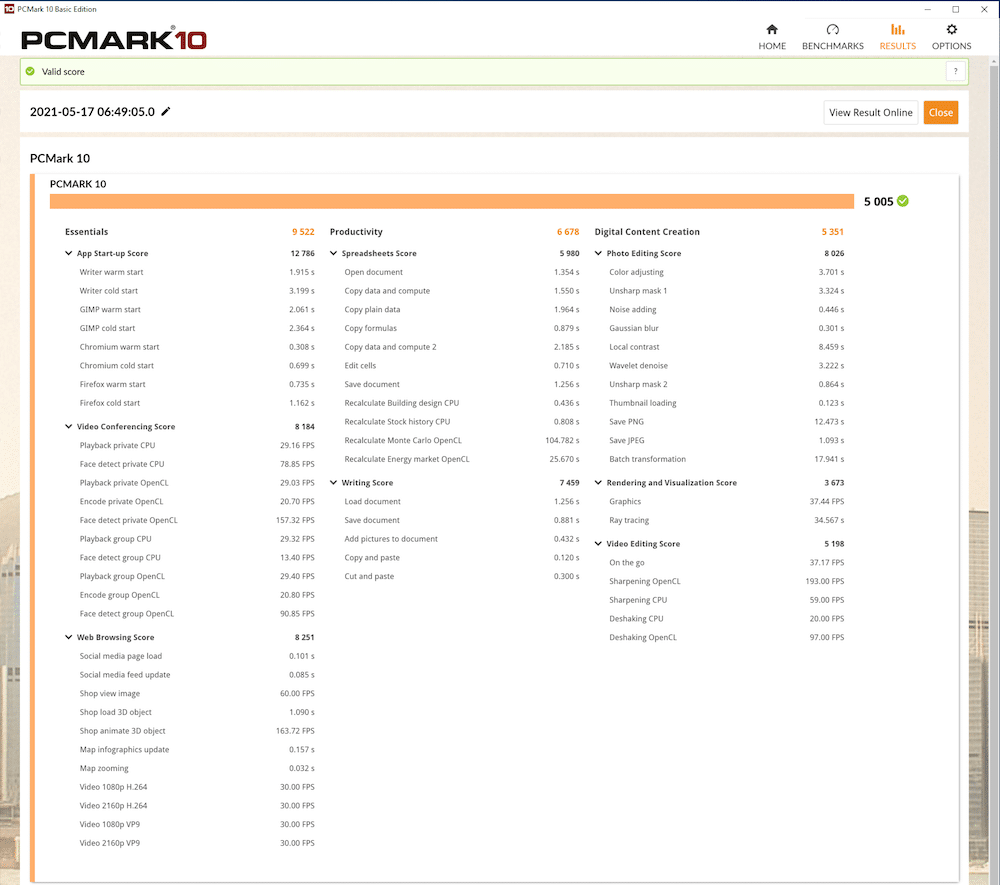Click the date 2021-05-17 06:49:05.0

92,112
